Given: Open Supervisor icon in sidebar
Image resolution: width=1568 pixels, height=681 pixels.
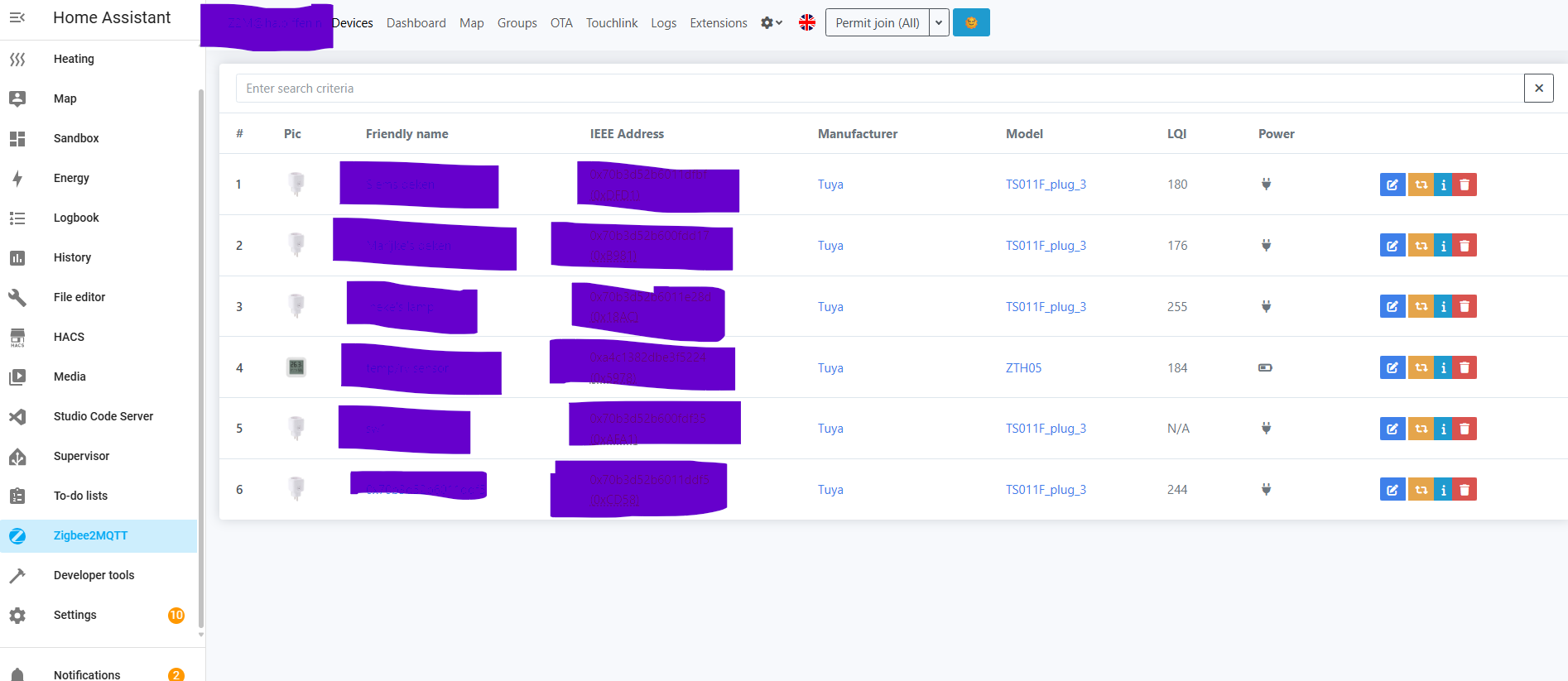Looking at the screenshot, I should pyautogui.click(x=17, y=456).
